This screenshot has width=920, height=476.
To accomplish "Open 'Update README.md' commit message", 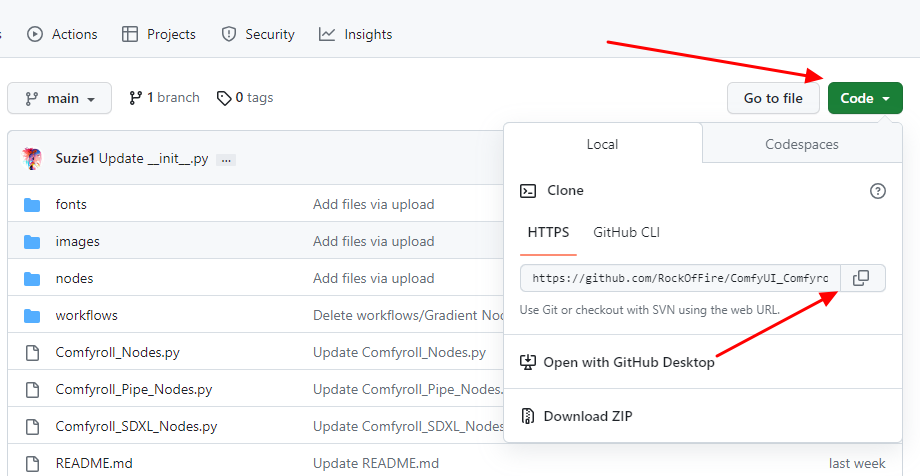I will pos(376,463).
